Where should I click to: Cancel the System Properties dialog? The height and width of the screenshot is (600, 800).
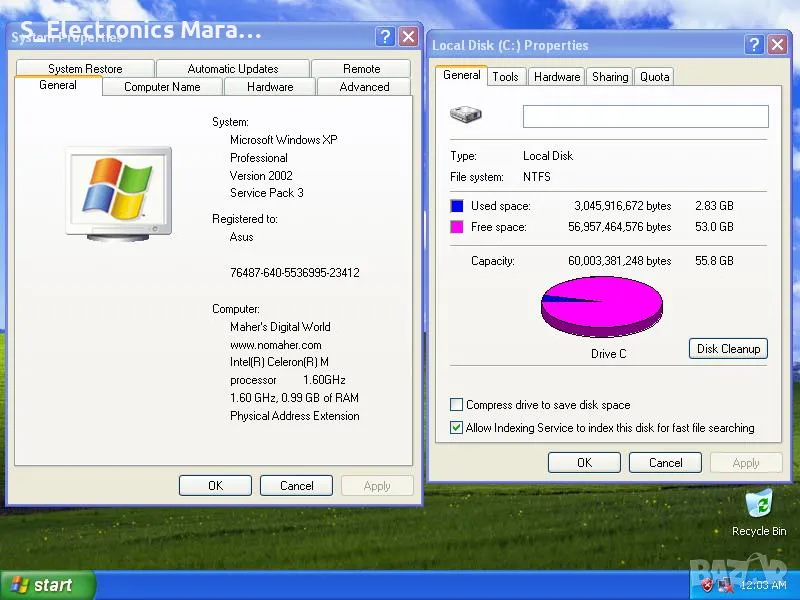296,486
